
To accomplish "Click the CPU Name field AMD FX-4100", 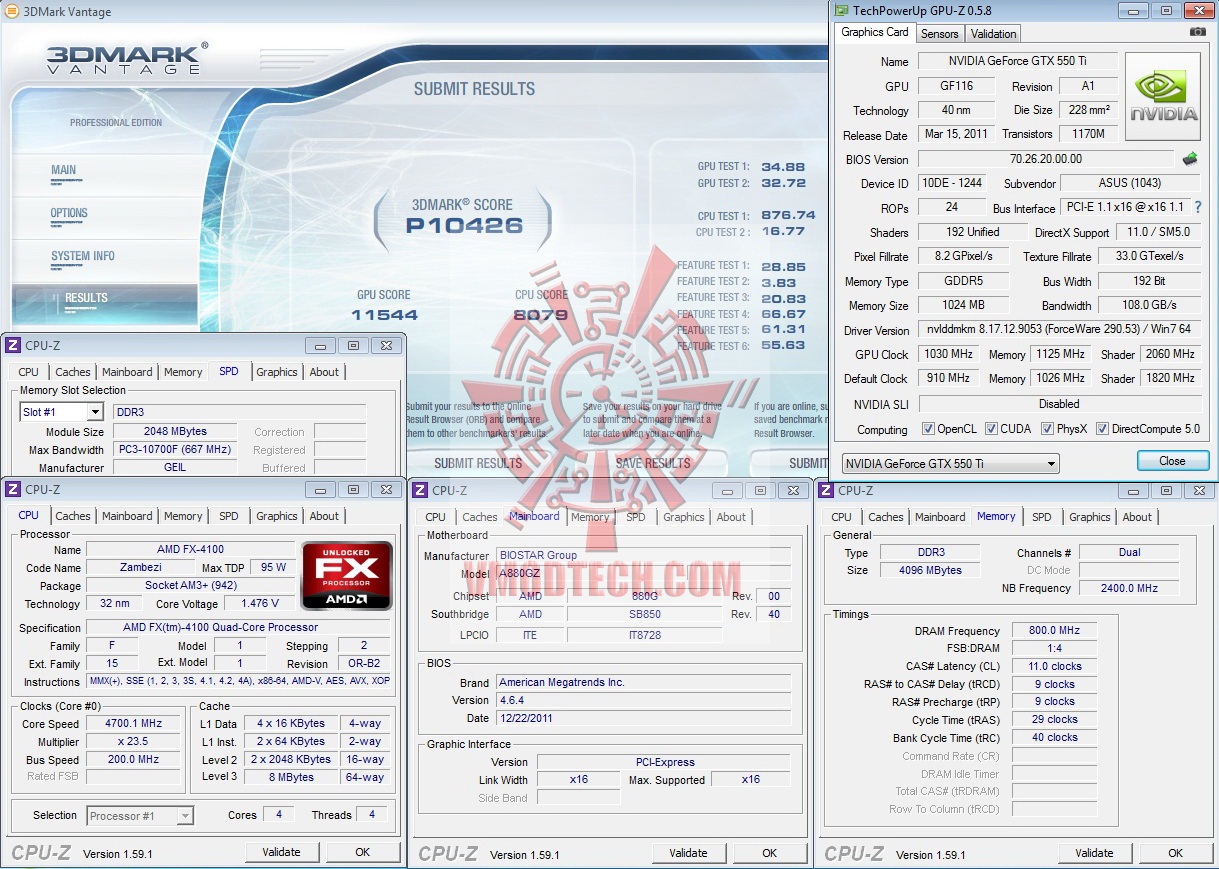I will coord(190,549).
